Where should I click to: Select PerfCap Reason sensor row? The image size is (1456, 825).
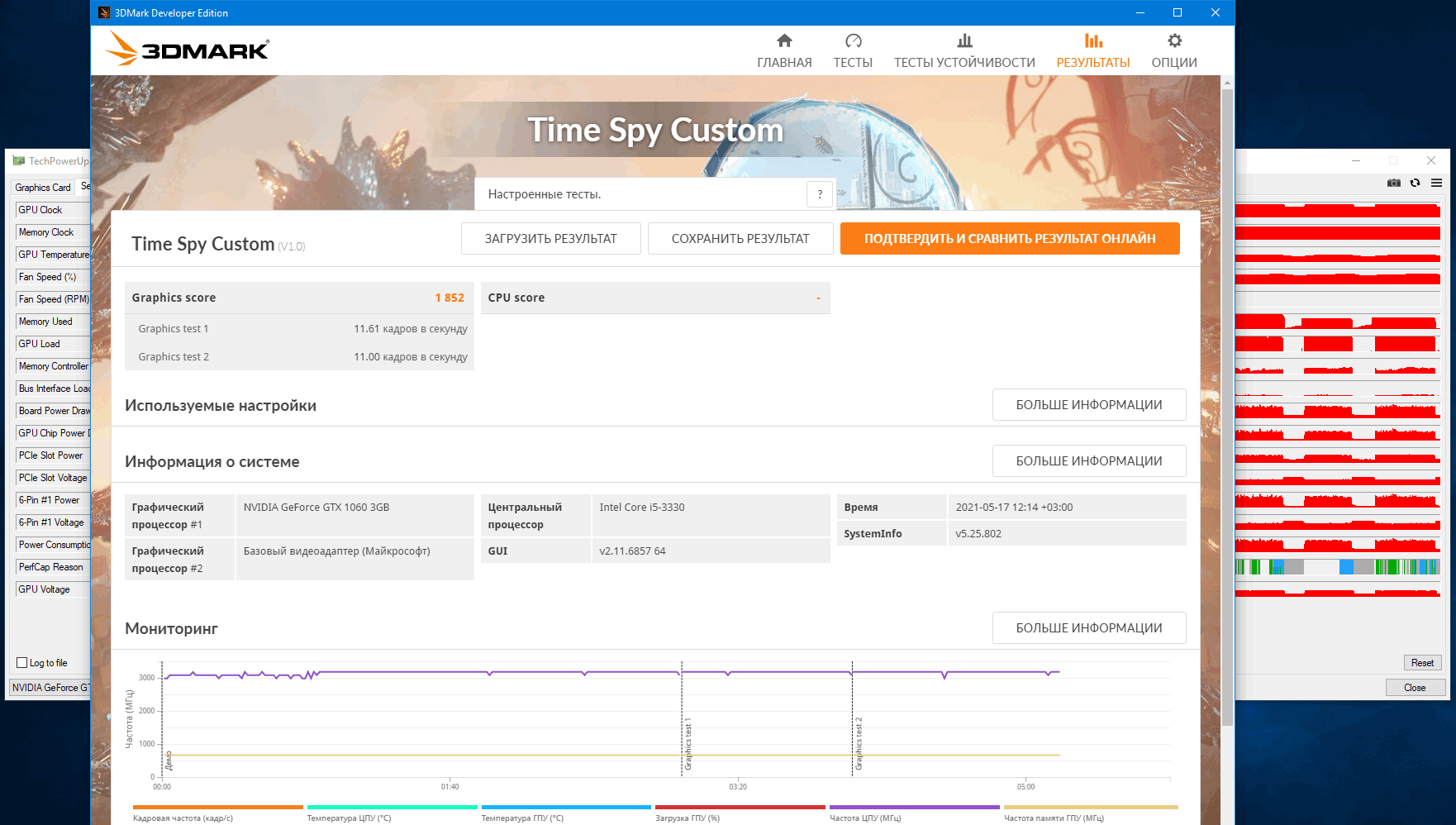[53, 567]
